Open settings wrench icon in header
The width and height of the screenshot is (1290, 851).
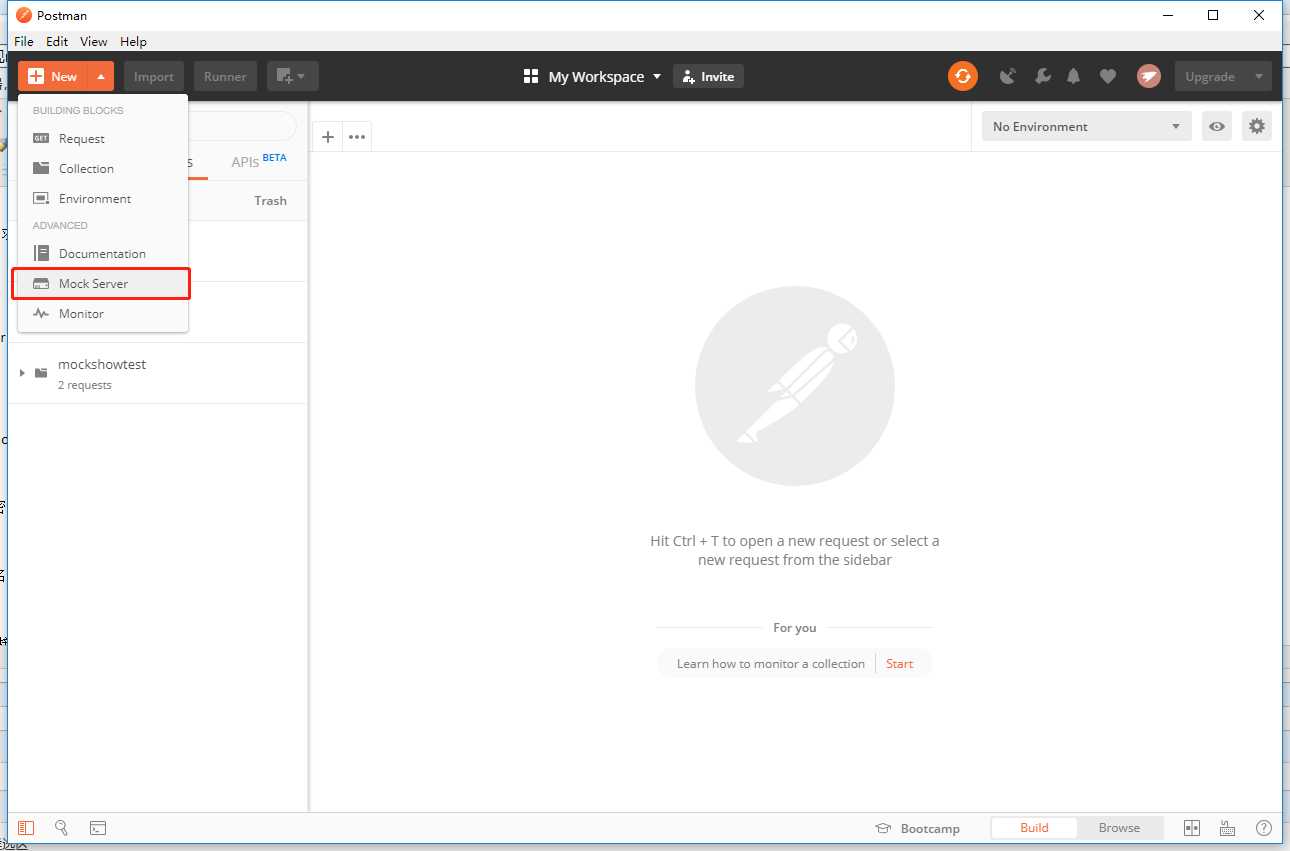pyautogui.click(x=1041, y=76)
